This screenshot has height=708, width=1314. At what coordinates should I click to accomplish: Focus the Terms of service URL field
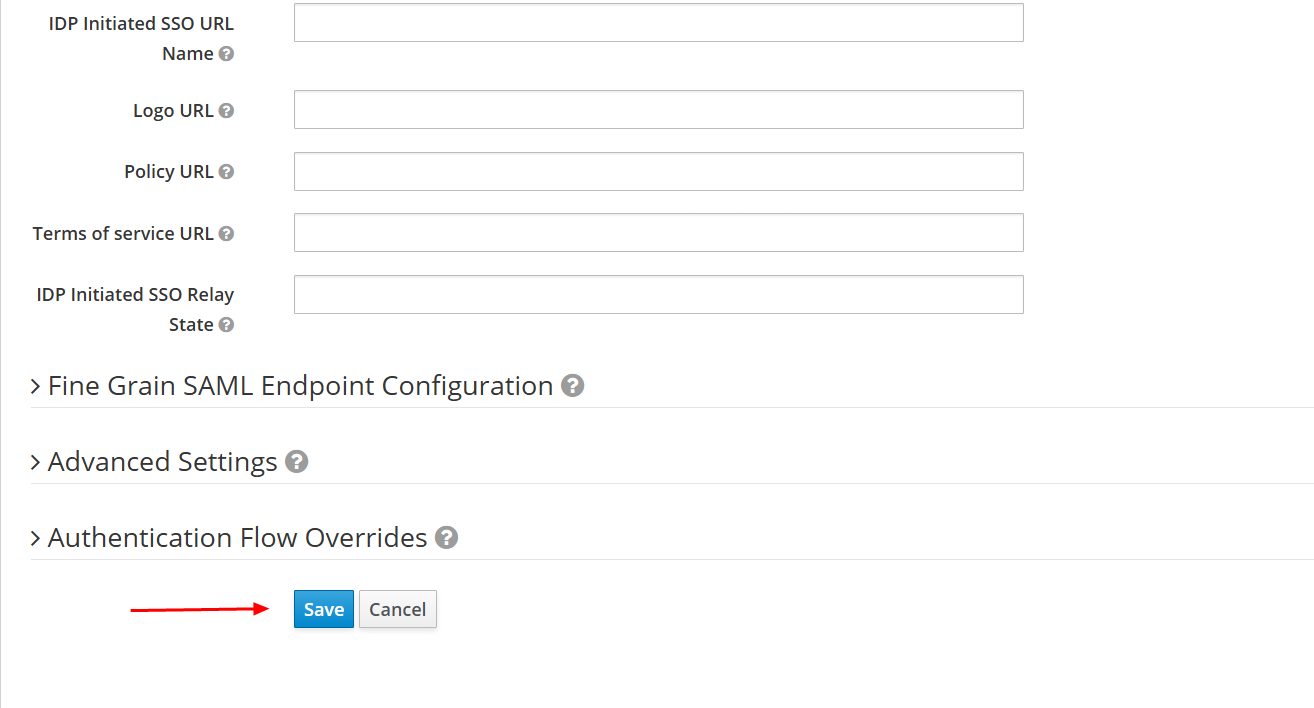click(x=658, y=232)
